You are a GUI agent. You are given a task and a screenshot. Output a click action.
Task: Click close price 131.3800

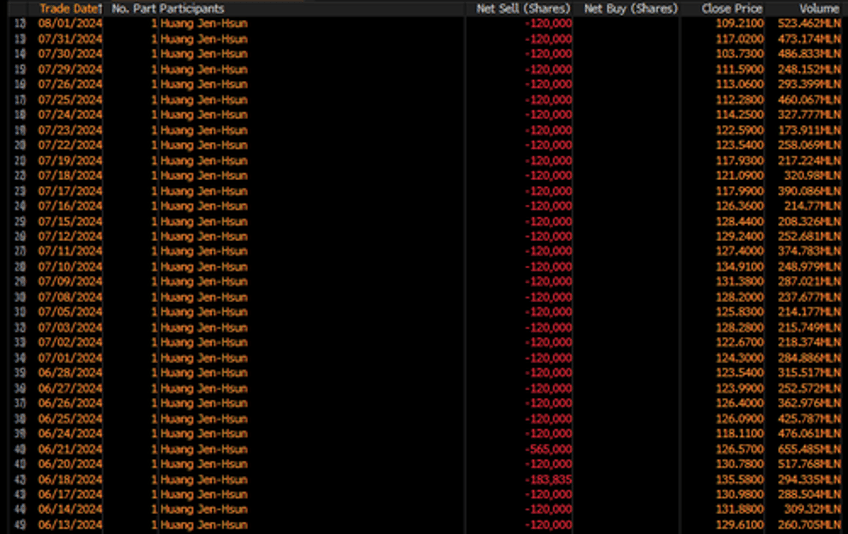point(740,281)
